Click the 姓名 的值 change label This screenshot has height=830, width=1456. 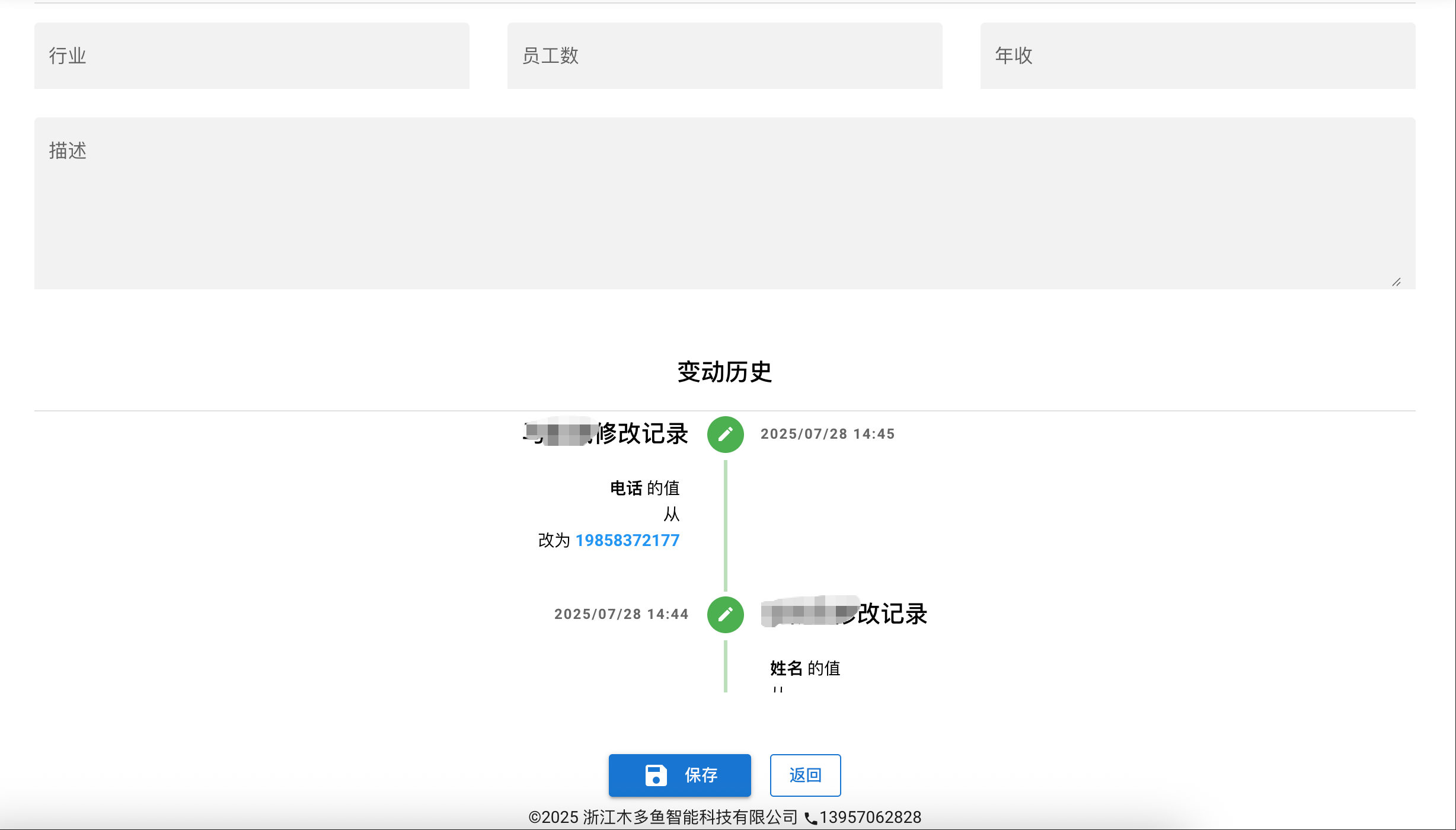pos(805,669)
